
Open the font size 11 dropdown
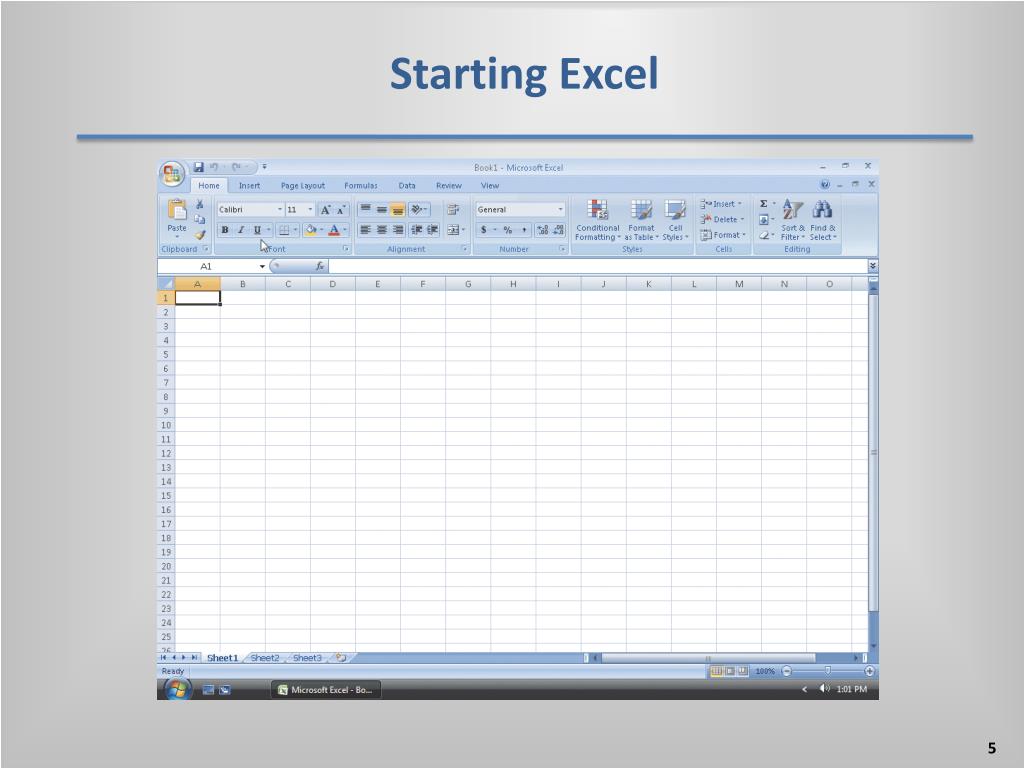coord(310,210)
